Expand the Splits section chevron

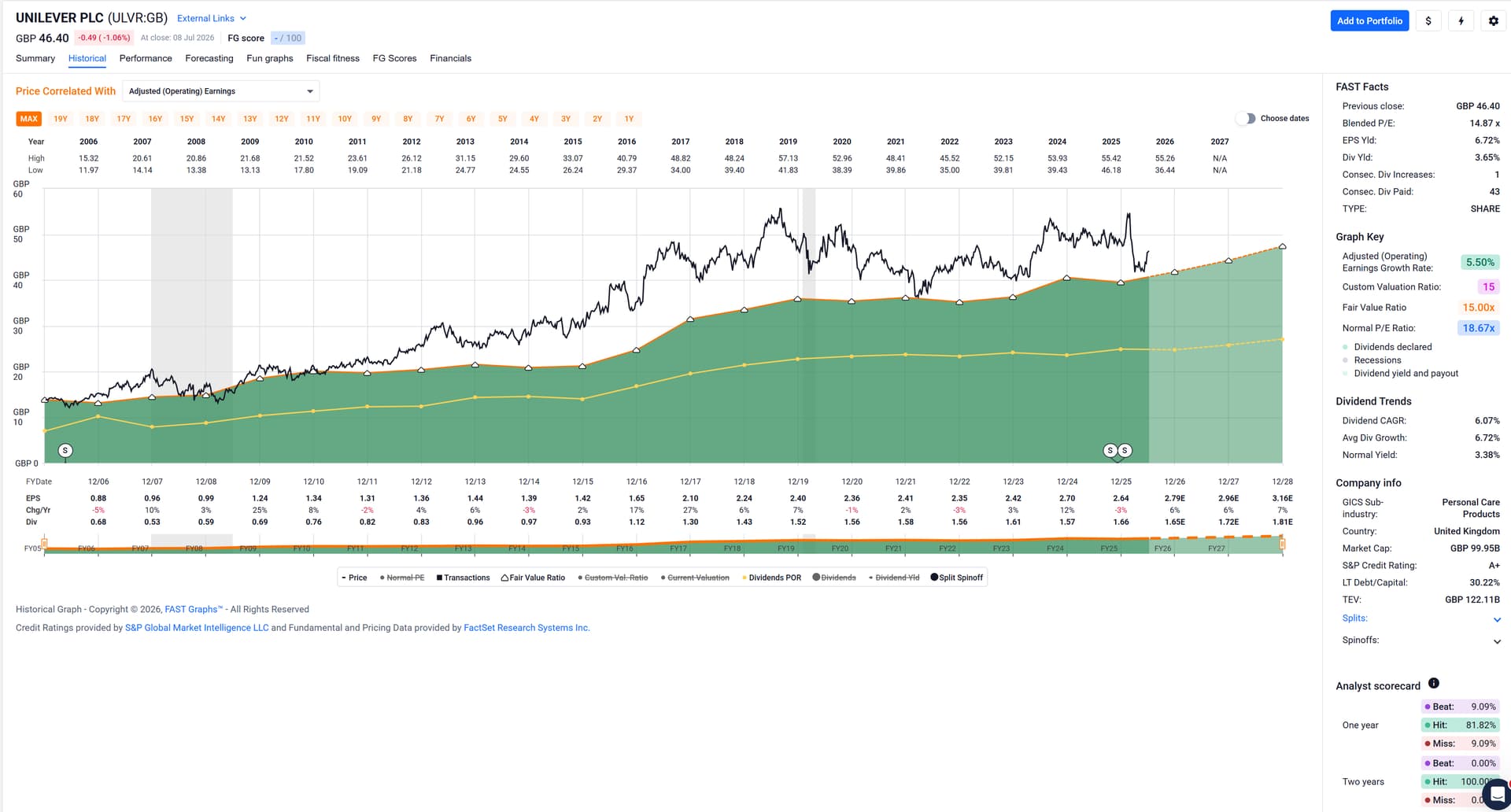point(1497,620)
